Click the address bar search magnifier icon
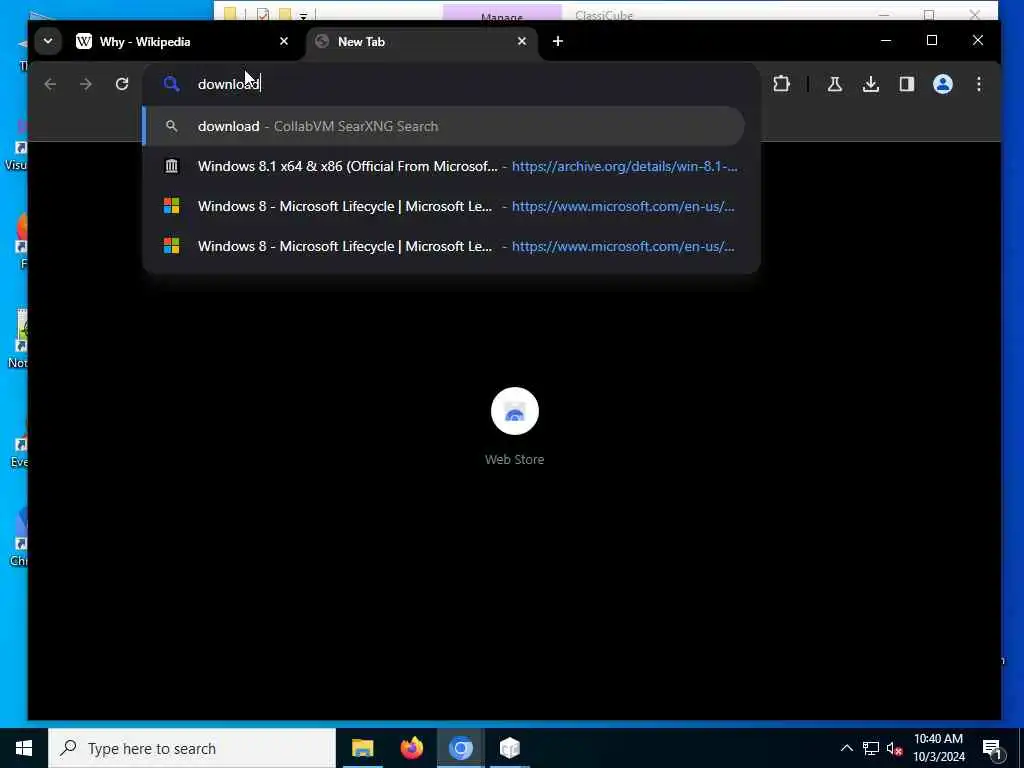Image resolution: width=1024 pixels, height=768 pixels. 171,84
